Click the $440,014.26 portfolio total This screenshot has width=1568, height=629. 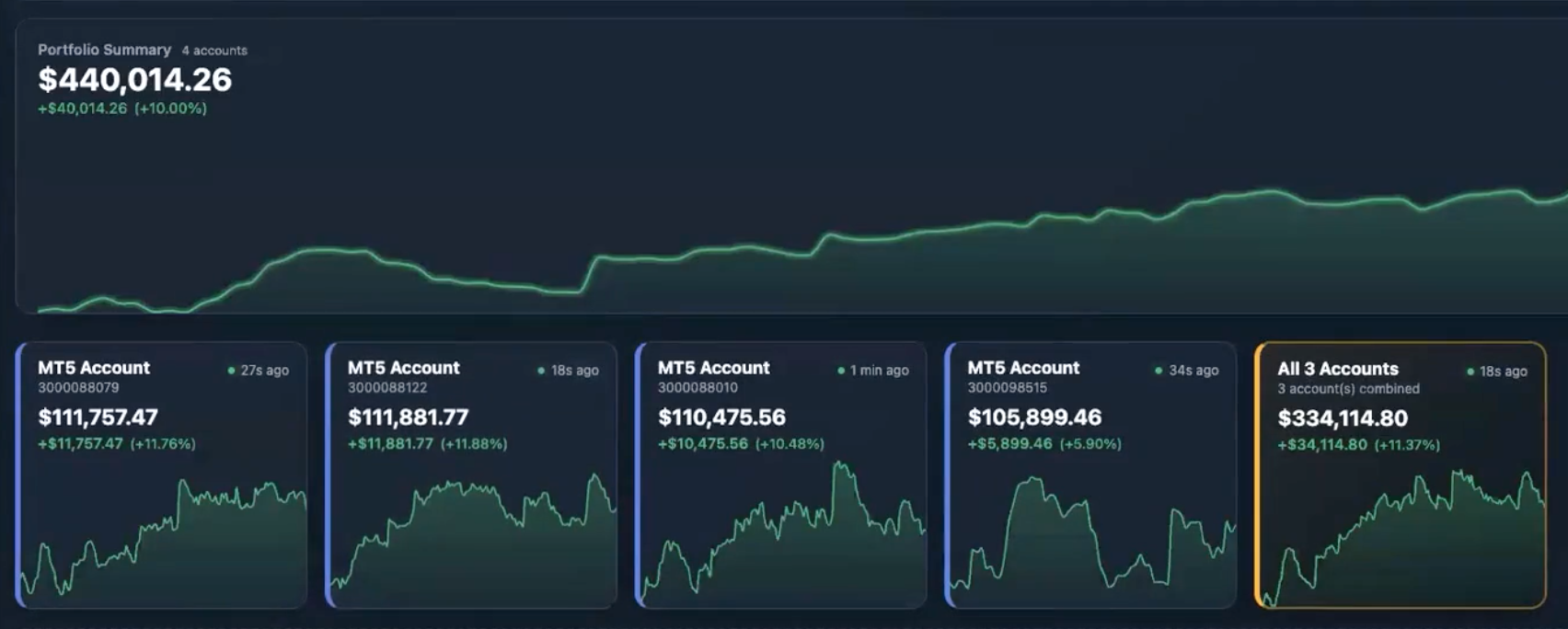click(134, 80)
